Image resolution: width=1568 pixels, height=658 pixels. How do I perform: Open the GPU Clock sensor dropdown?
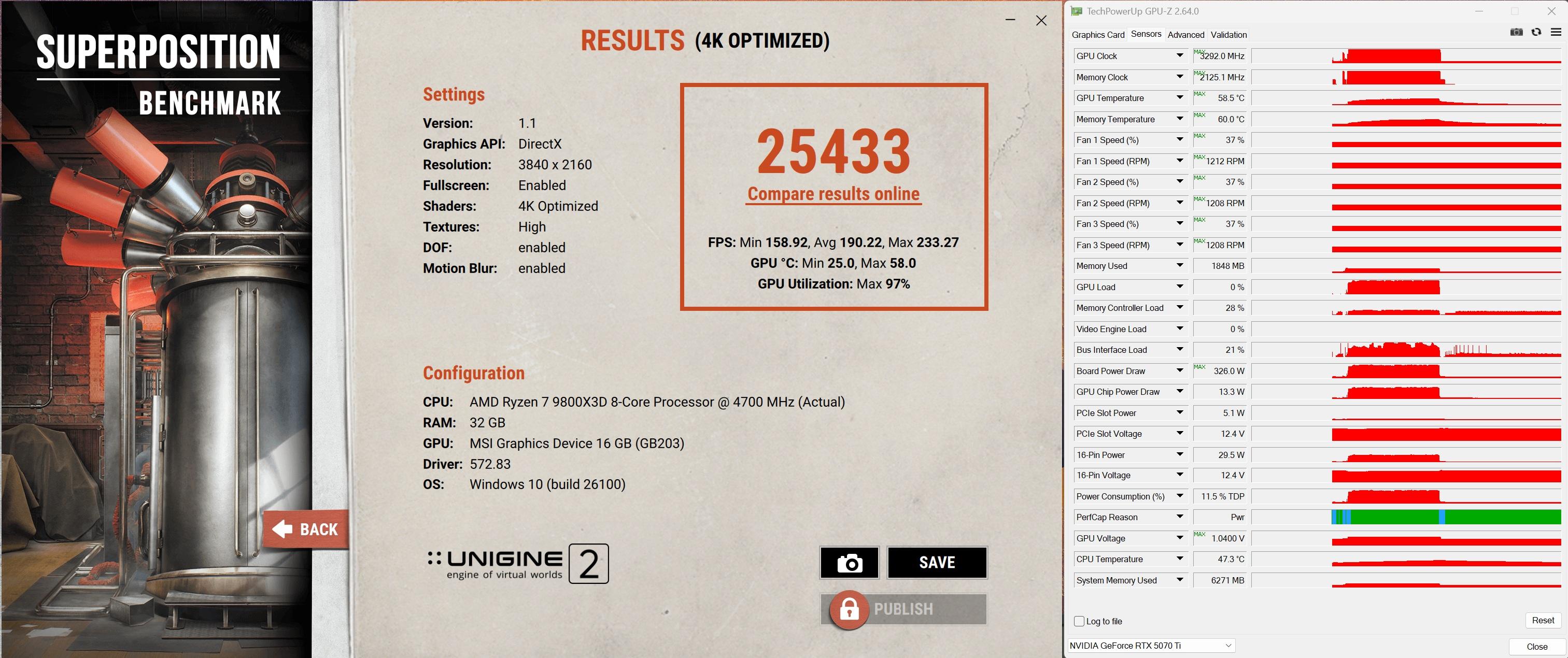(1180, 56)
